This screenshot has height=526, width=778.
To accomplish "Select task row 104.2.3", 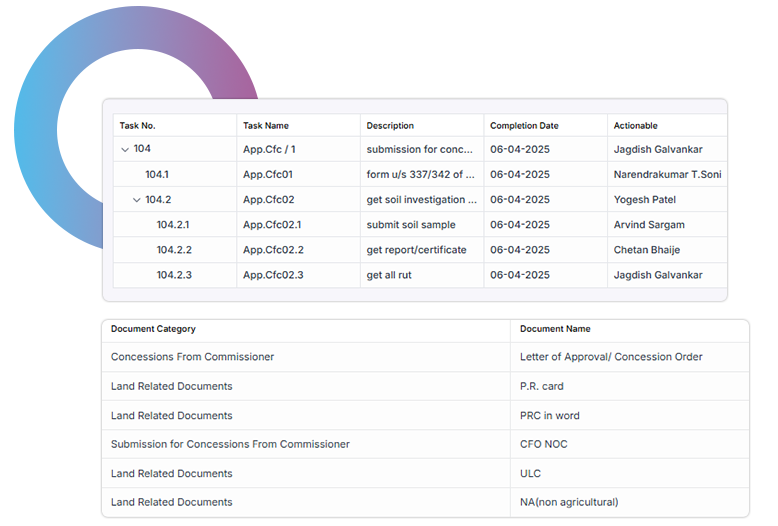I will click(x=174, y=275).
